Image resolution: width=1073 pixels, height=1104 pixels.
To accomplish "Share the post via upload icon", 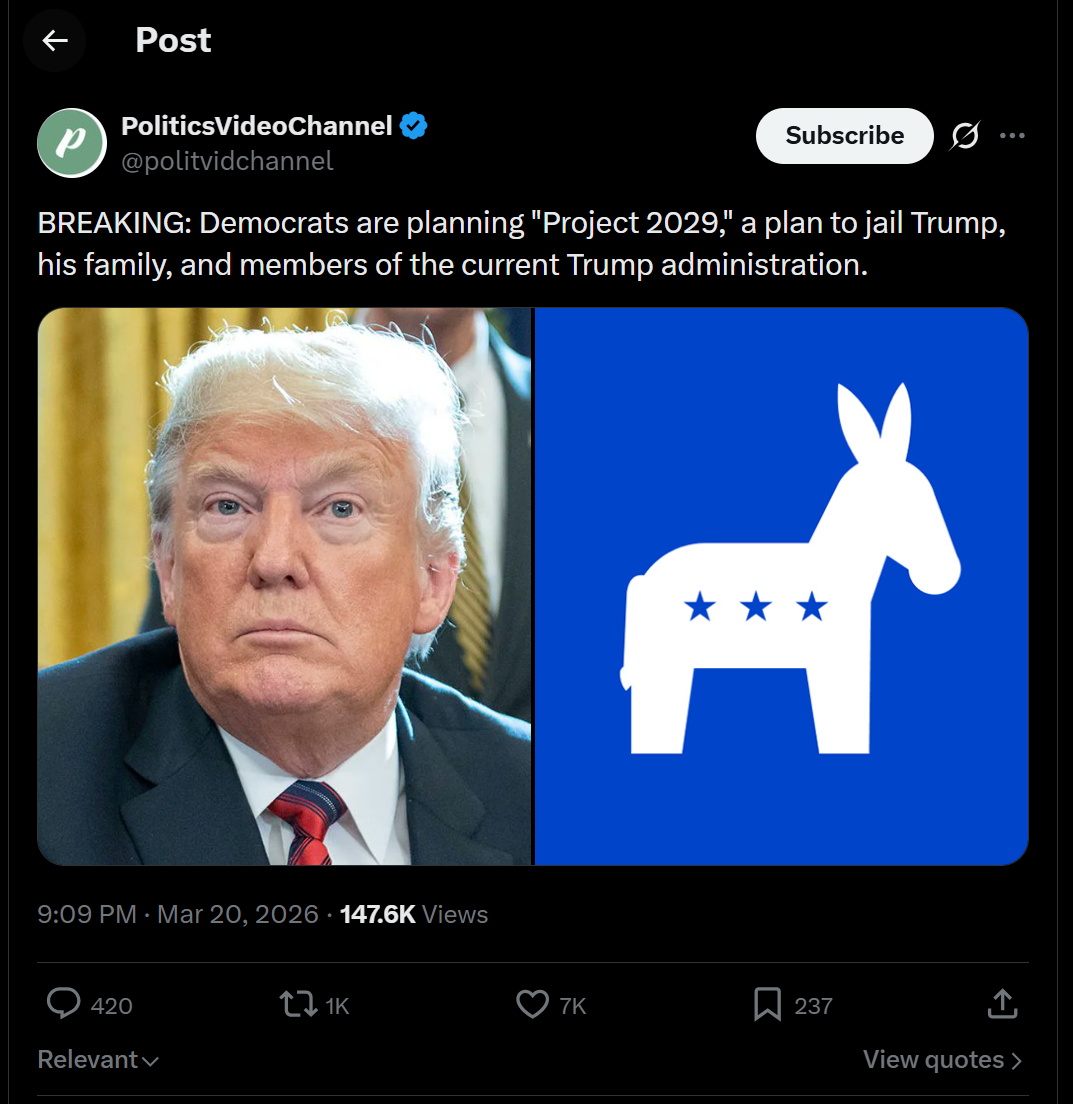I will pos(1002,1004).
